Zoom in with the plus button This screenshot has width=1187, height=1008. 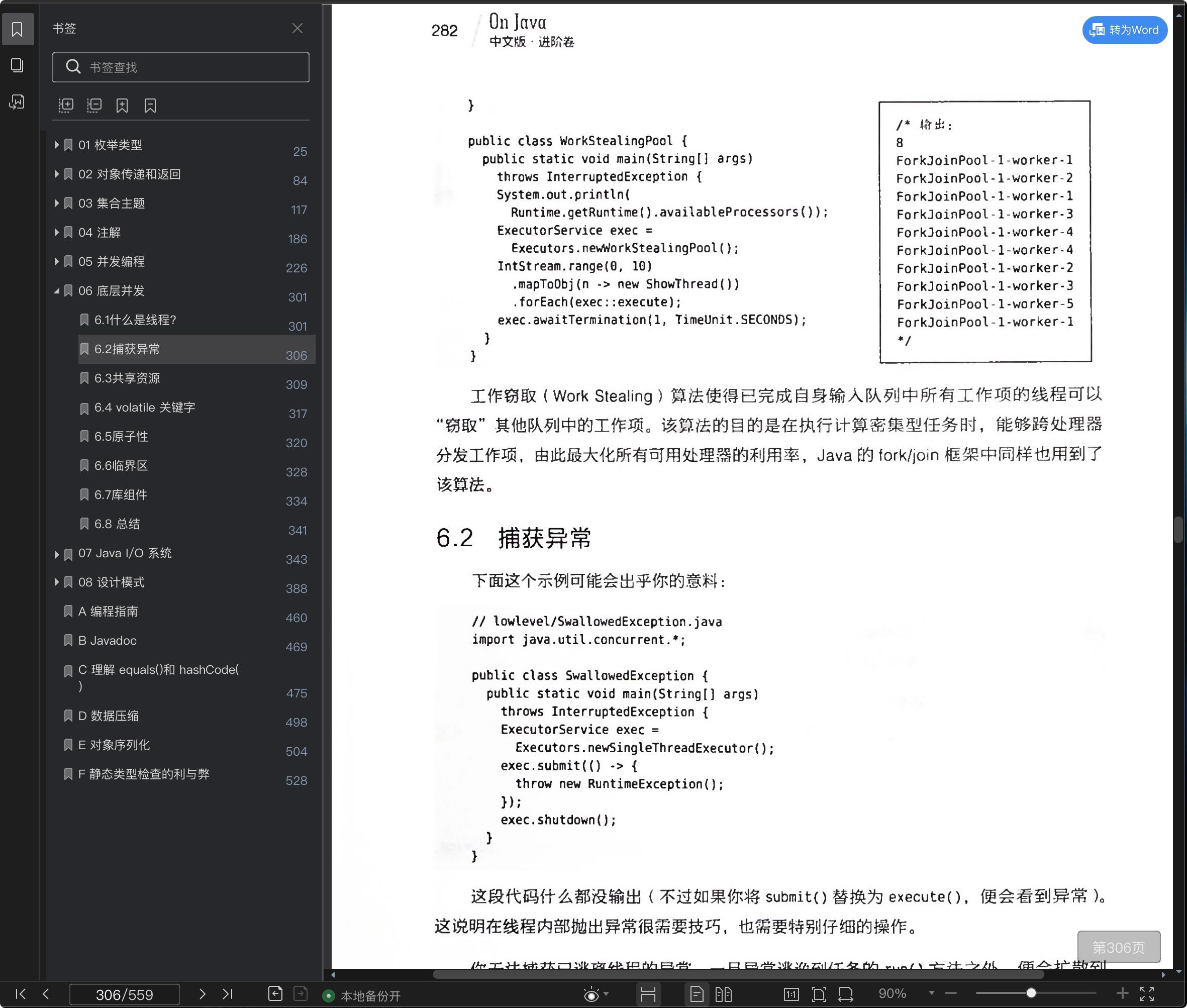[x=1122, y=994]
